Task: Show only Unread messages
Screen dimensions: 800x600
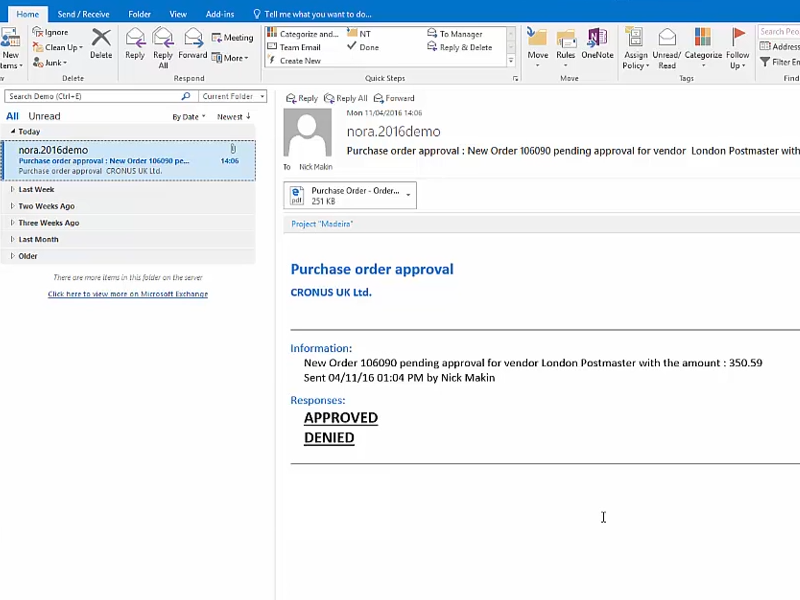Action: [x=44, y=116]
